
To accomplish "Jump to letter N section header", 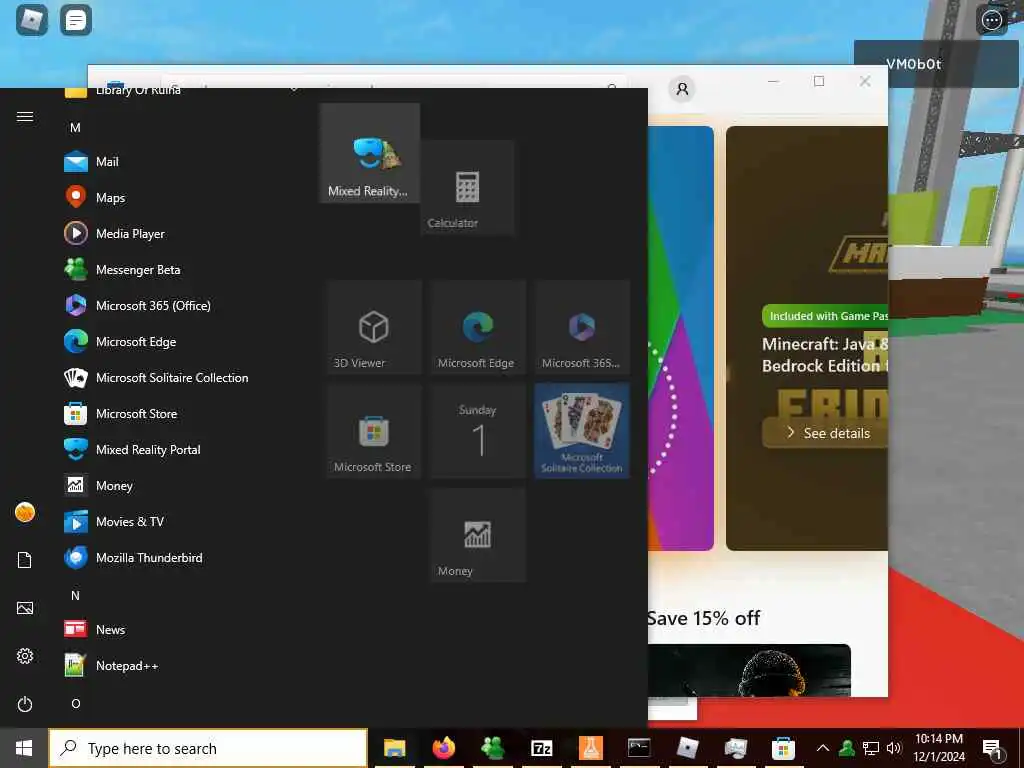I will pos(76,596).
